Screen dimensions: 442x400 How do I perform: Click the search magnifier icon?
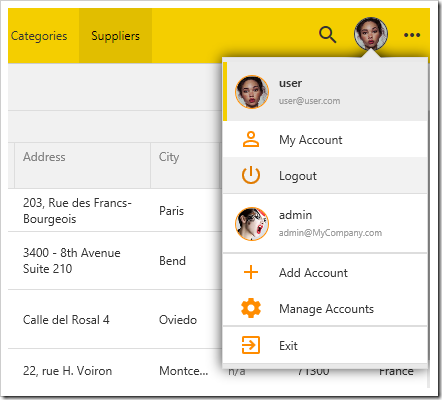[x=328, y=35]
